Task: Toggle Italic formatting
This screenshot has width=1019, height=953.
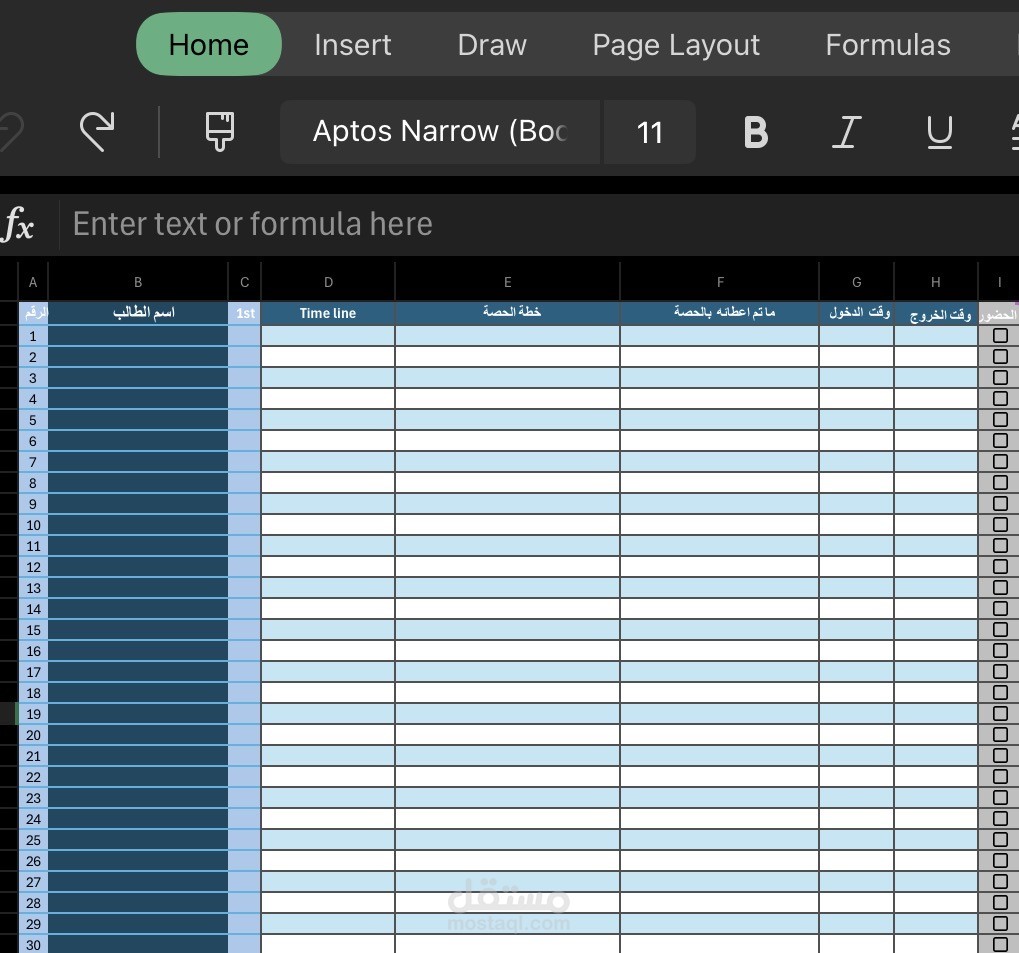Action: (x=846, y=133)
